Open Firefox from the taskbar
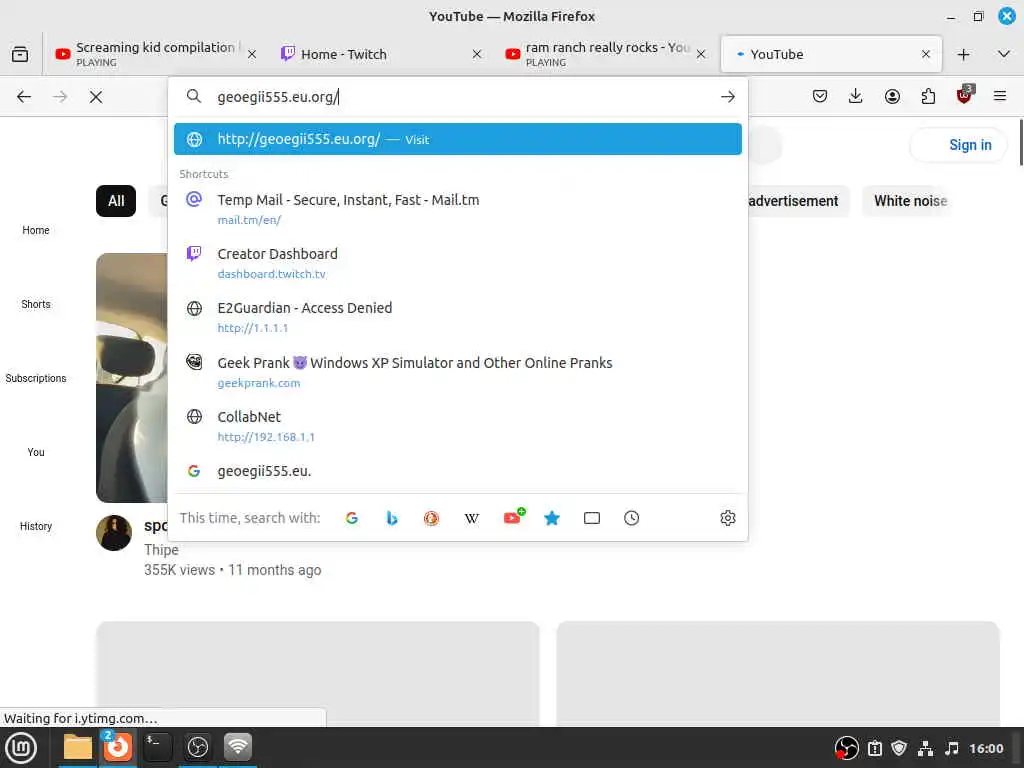Viewport: 1024px width, 768px height. pos(118,746)
